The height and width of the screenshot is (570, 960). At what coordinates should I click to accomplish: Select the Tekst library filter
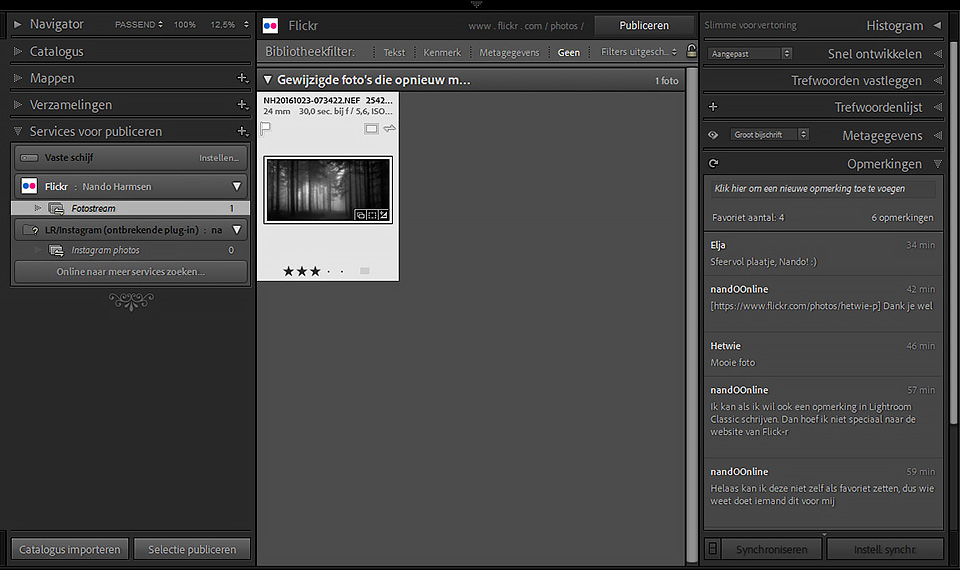(394, 53)
